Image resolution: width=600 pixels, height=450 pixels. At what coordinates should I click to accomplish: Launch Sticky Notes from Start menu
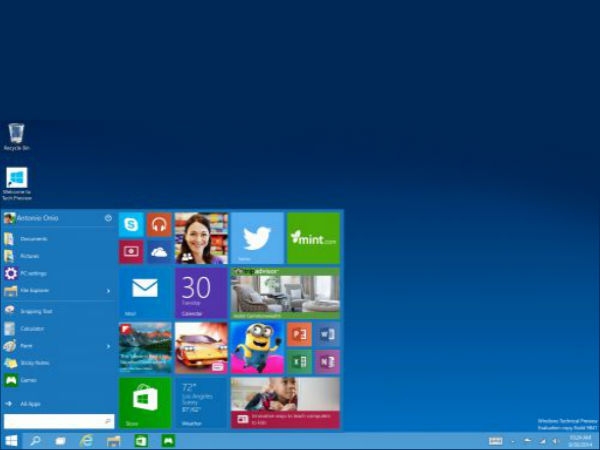59,363
